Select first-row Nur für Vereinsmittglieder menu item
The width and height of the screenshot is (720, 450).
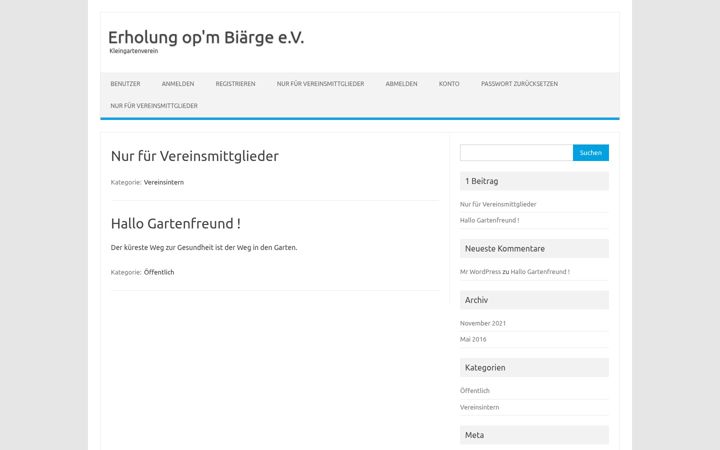click(321, 84)
